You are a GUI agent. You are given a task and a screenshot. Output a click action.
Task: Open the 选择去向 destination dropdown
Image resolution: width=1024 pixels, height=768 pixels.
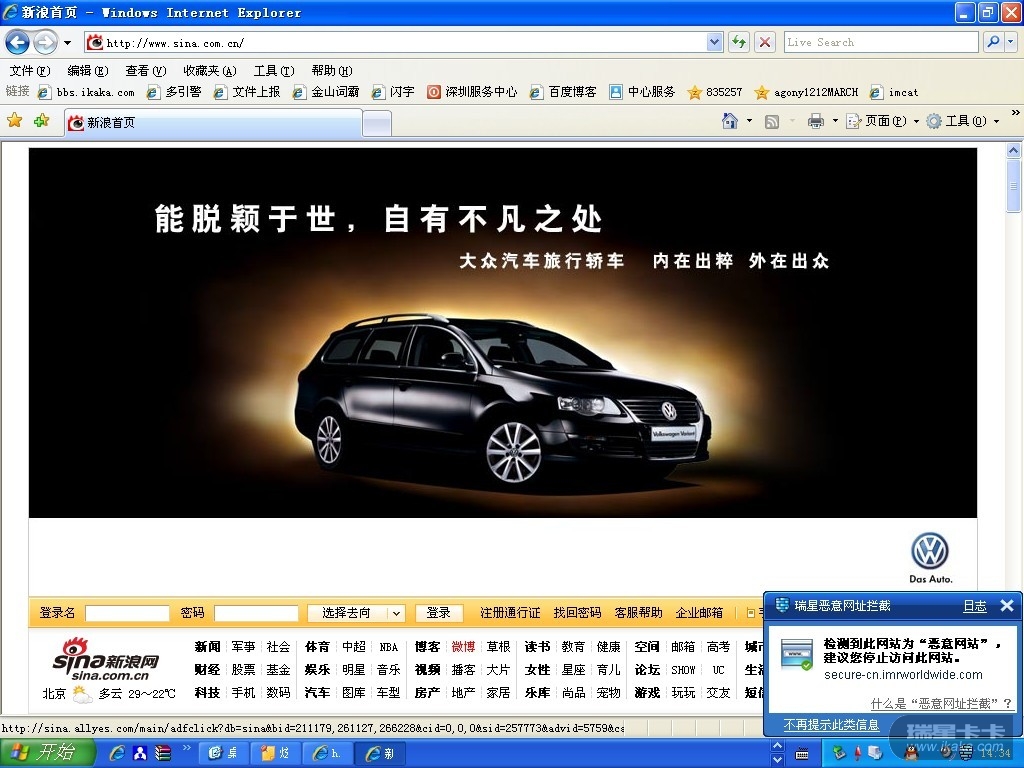click(356, 613)
